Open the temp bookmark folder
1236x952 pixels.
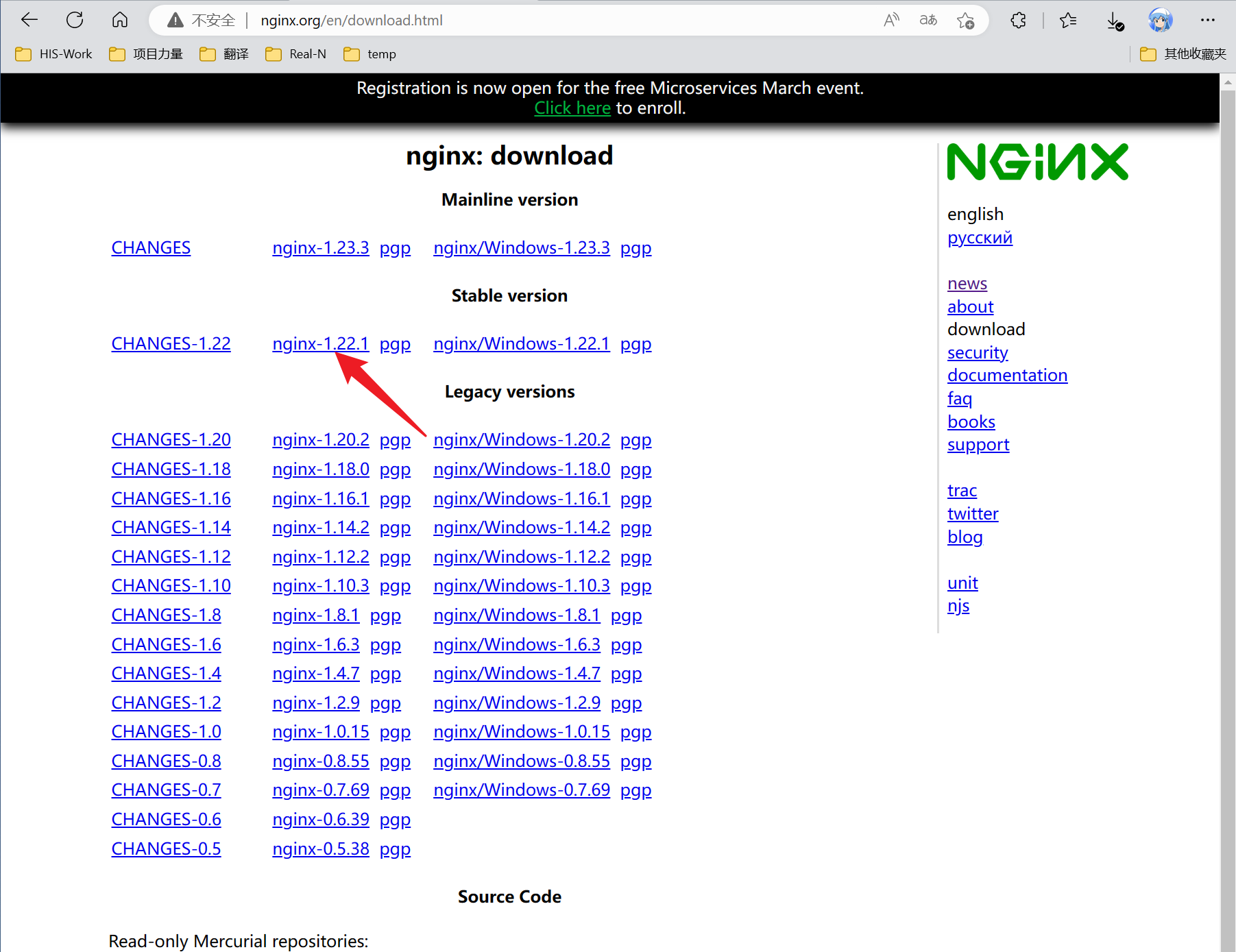369,54
